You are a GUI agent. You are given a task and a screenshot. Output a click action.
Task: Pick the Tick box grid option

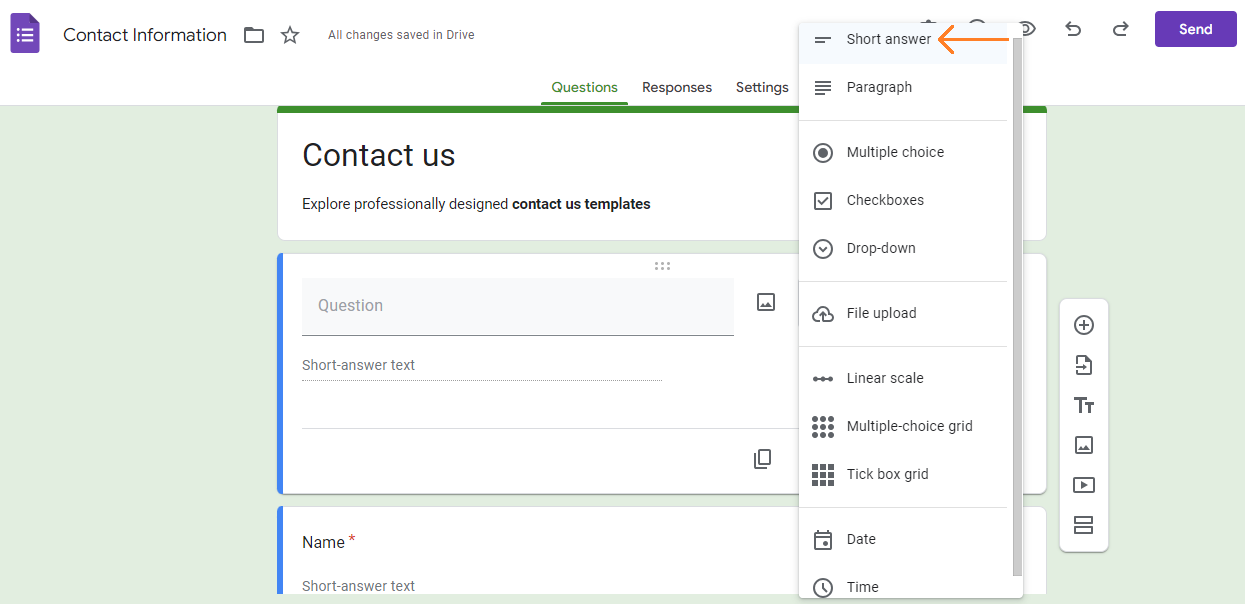point(887,473)
